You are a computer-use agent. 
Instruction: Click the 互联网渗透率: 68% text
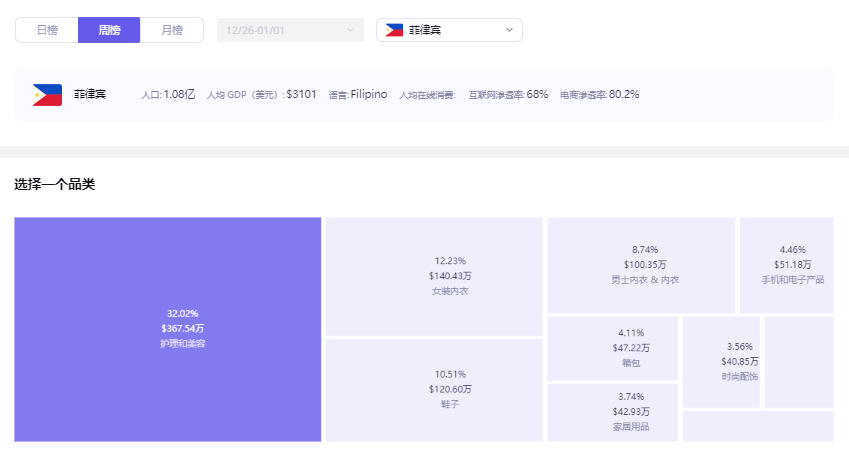[508, 95]
